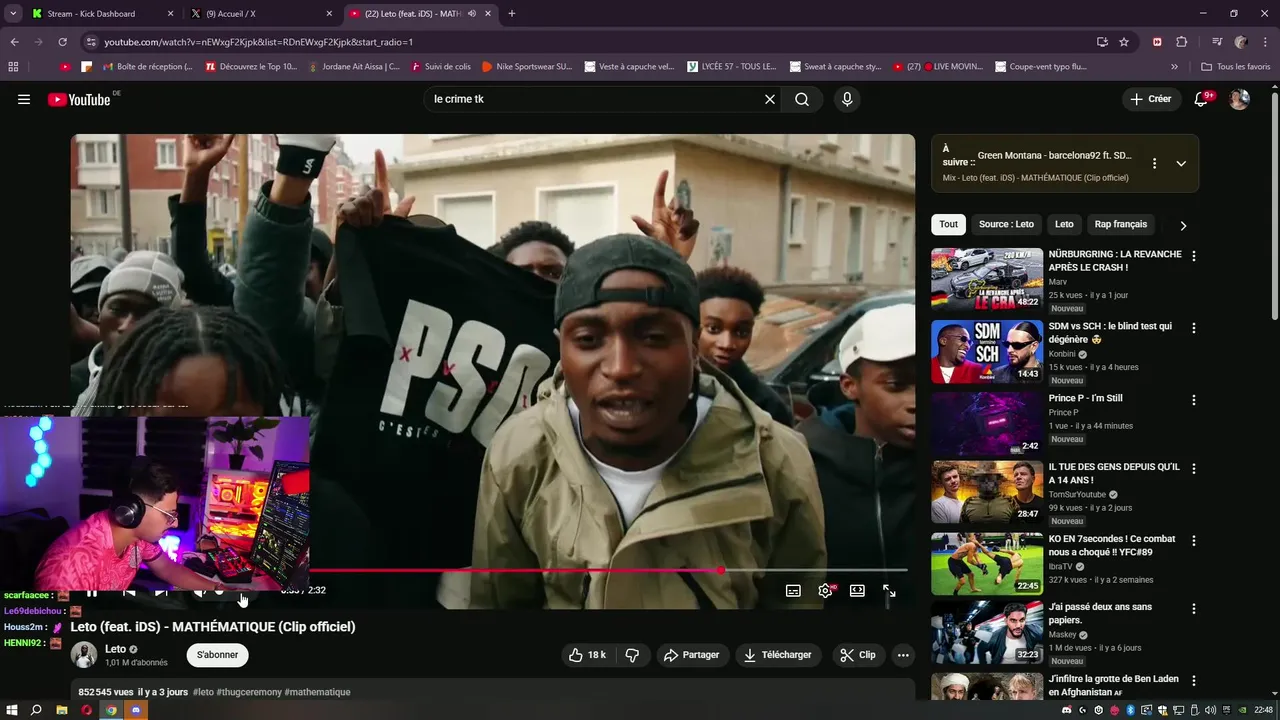Screen dimensions: 1280x720
Task: Reload the page
Action: click(62, 42)
